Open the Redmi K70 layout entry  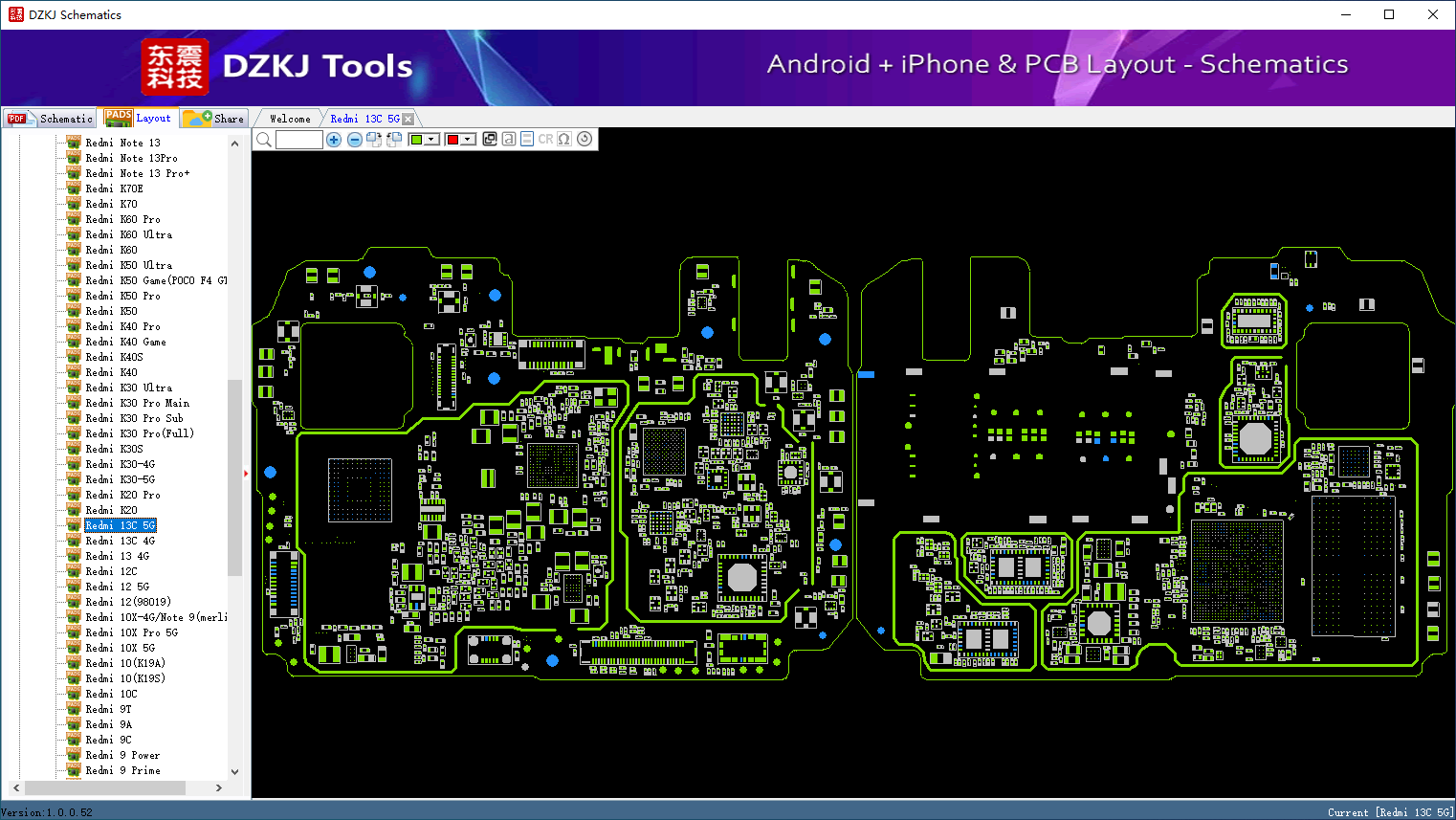click(x=111, y=204)
